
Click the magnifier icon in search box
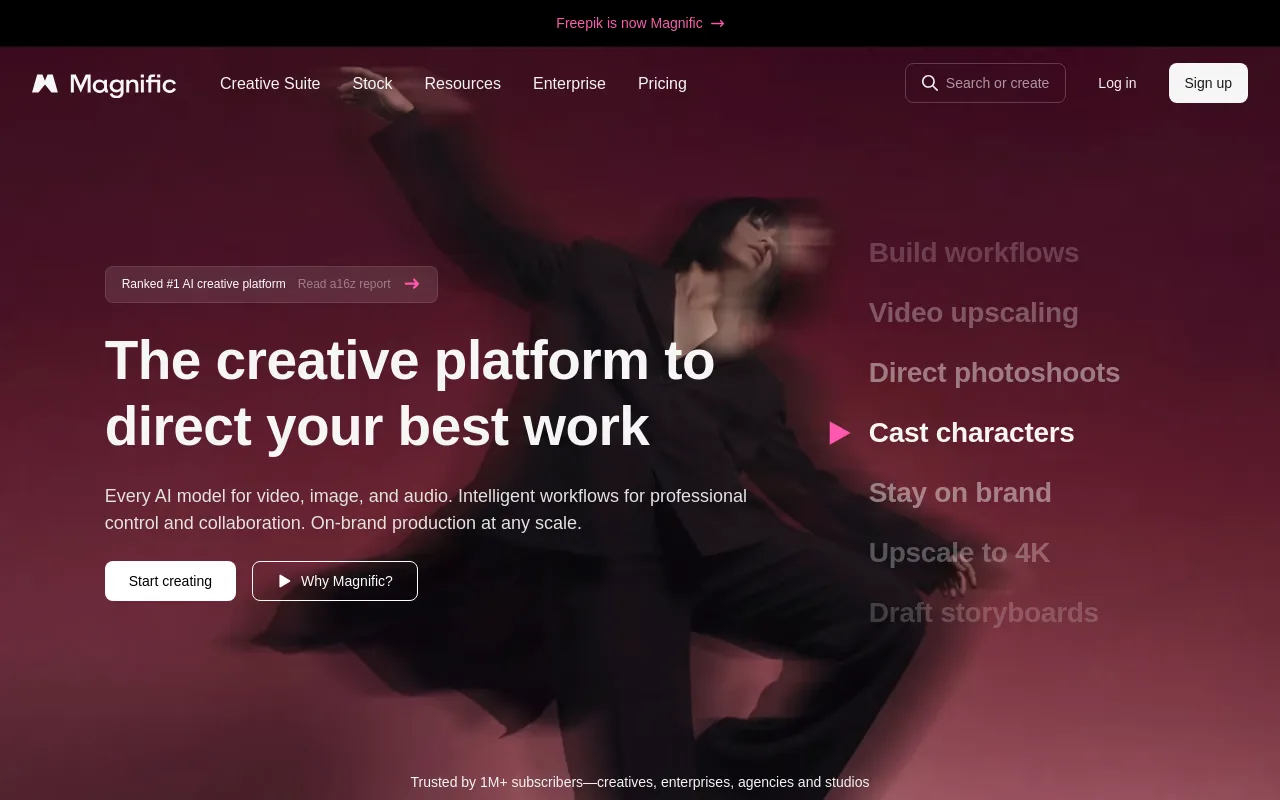coord(930,83)
